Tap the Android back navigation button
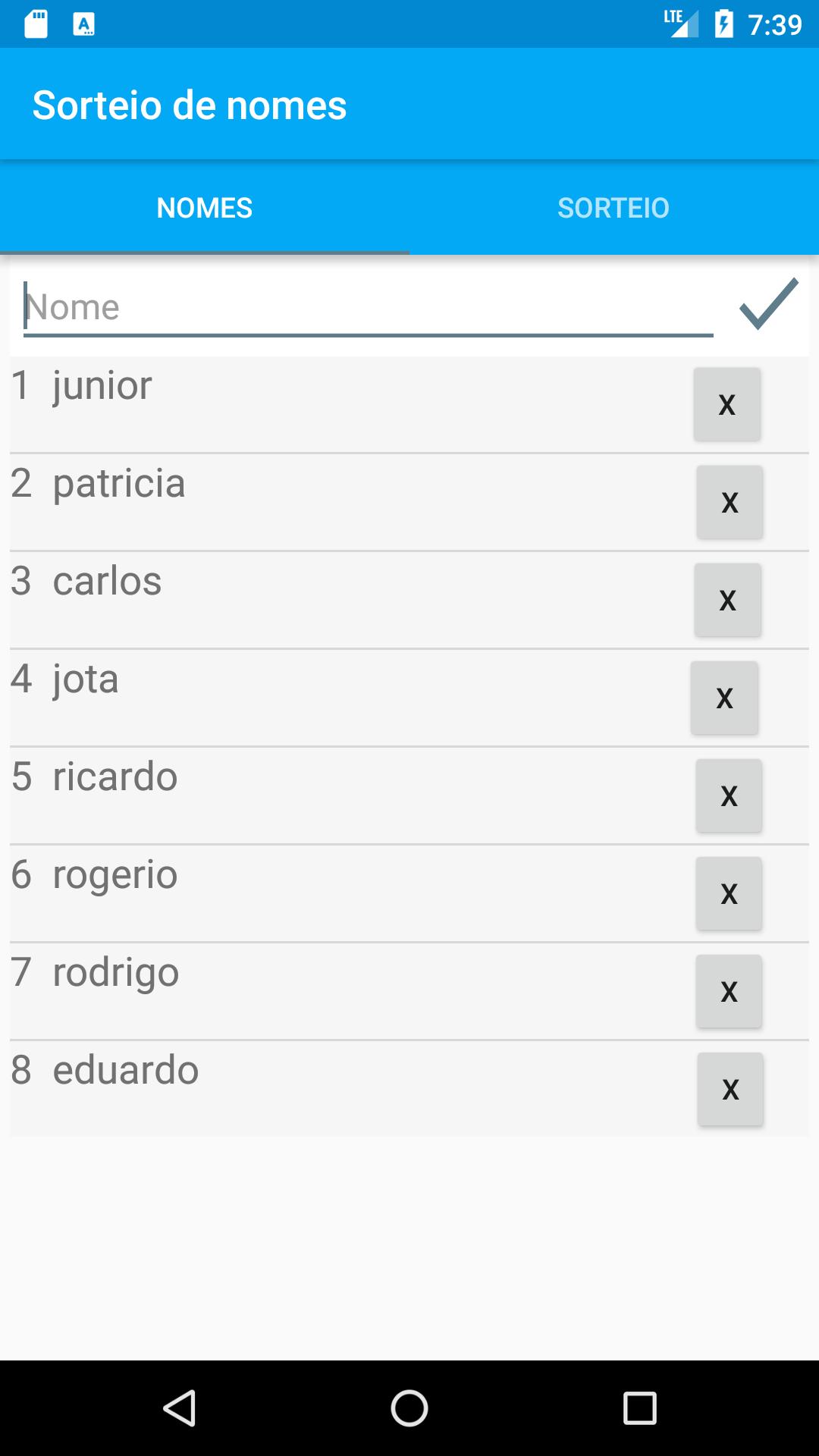 180,1408
